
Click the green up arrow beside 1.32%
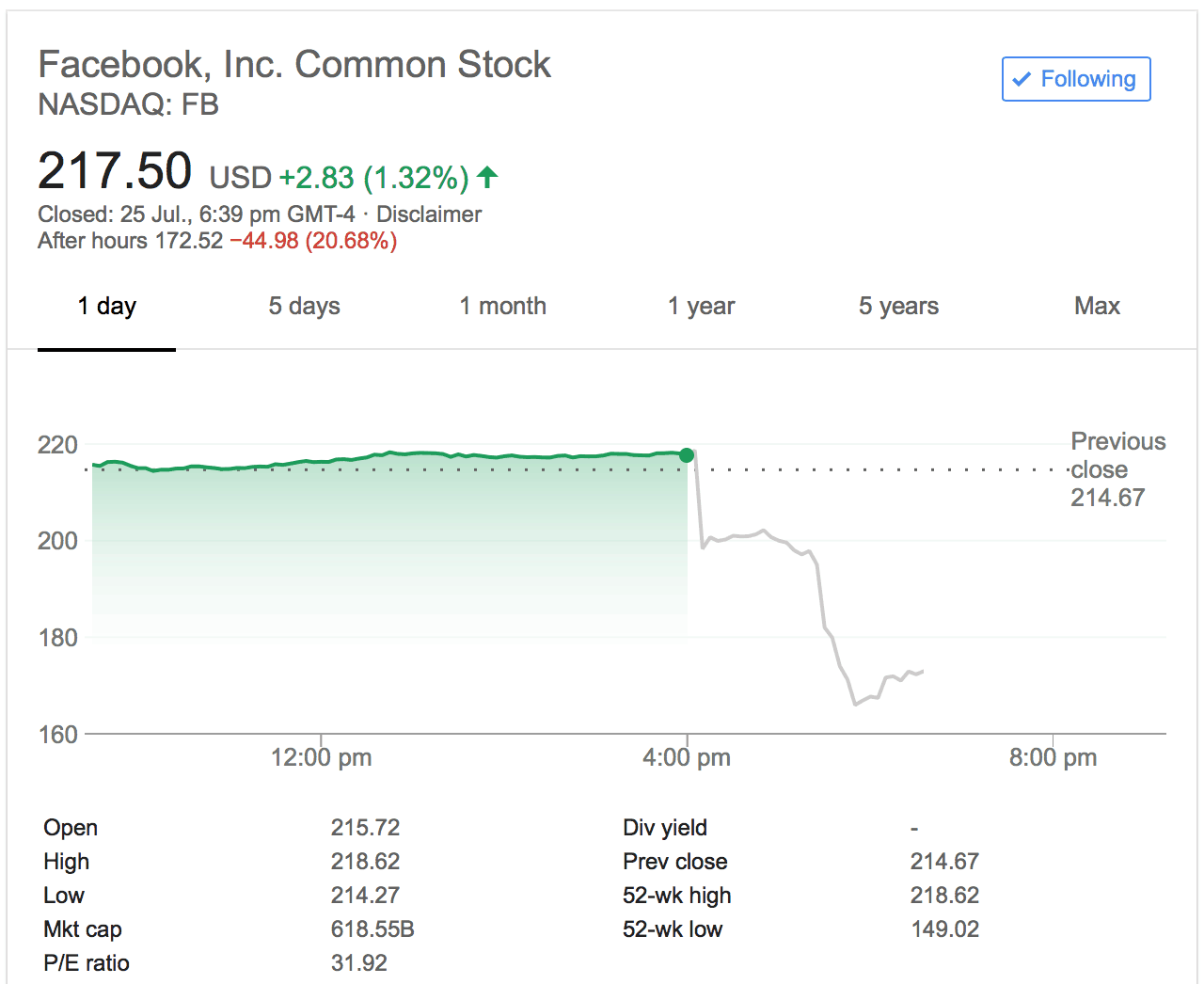[x=487, y=176]
